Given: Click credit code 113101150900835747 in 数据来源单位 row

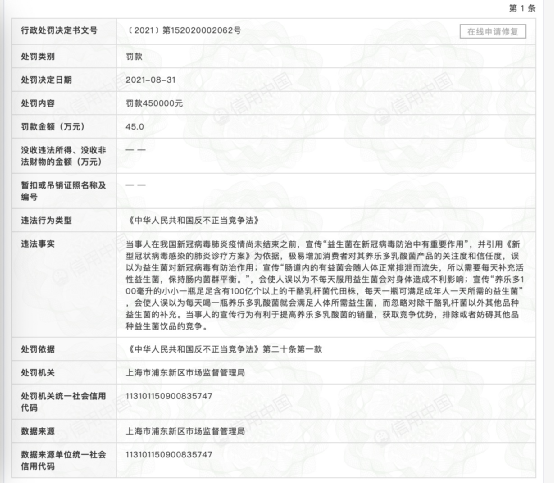Looking at the screenshot, I should [x=169, y=455].
